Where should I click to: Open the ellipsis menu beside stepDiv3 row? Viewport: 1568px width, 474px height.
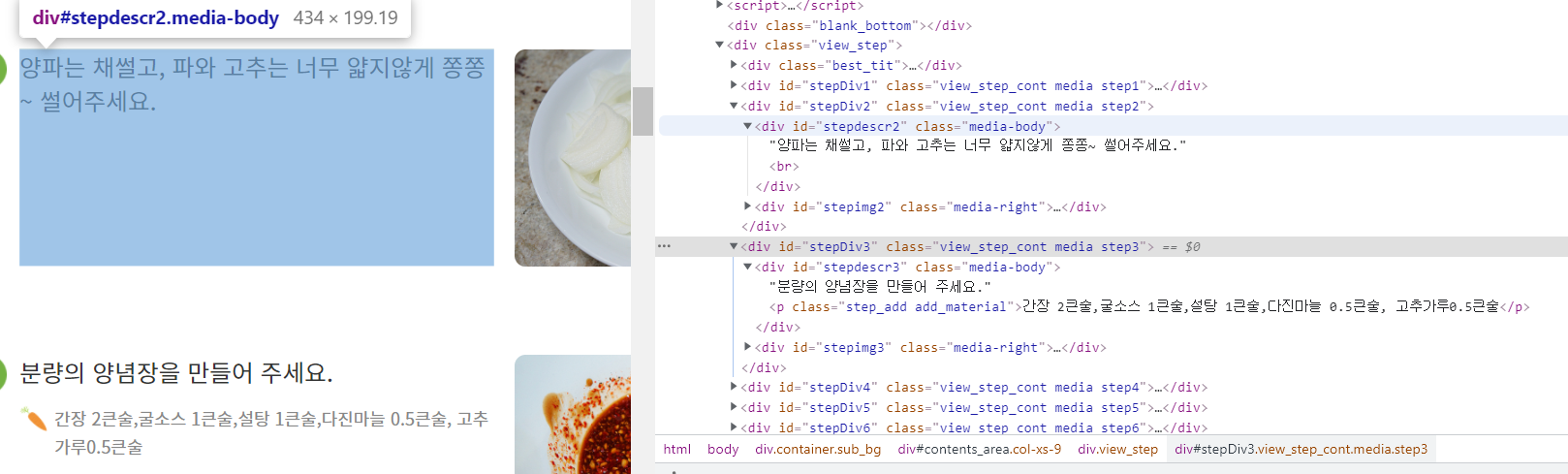(x=664, y=246)
